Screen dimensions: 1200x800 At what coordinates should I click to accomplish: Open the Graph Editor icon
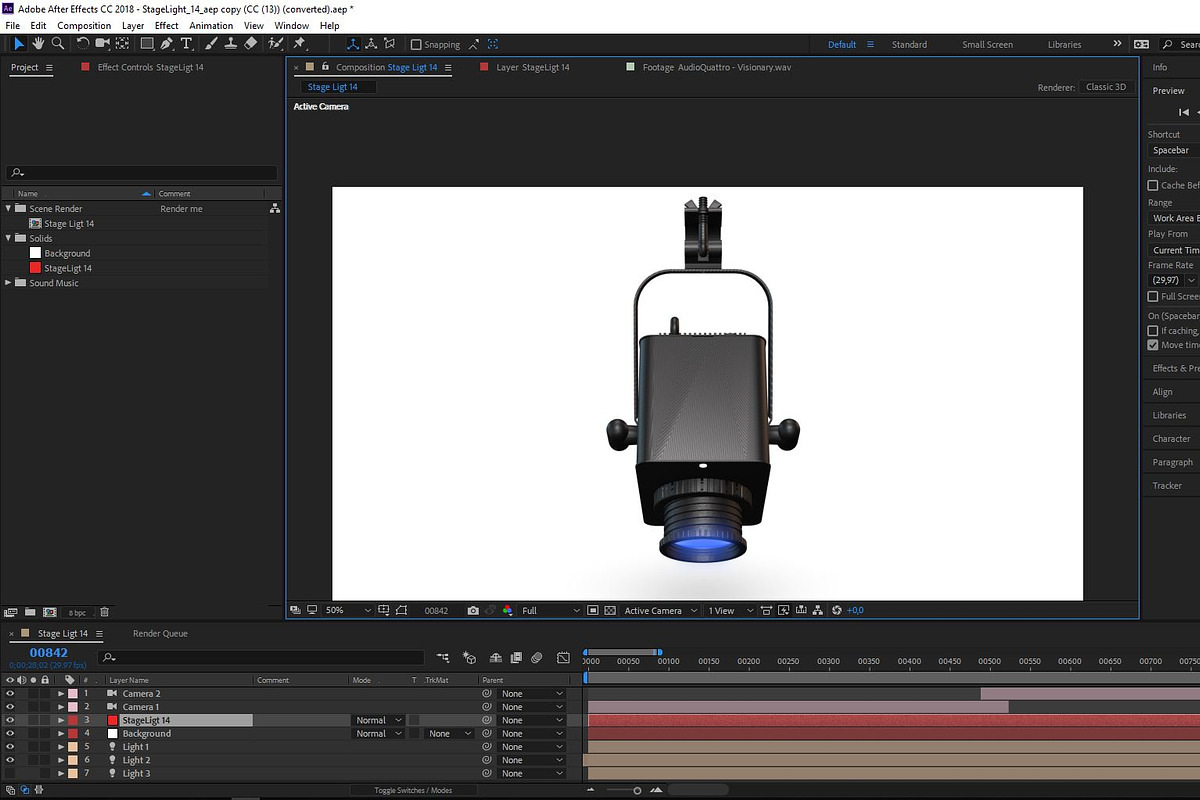point(564,658)
